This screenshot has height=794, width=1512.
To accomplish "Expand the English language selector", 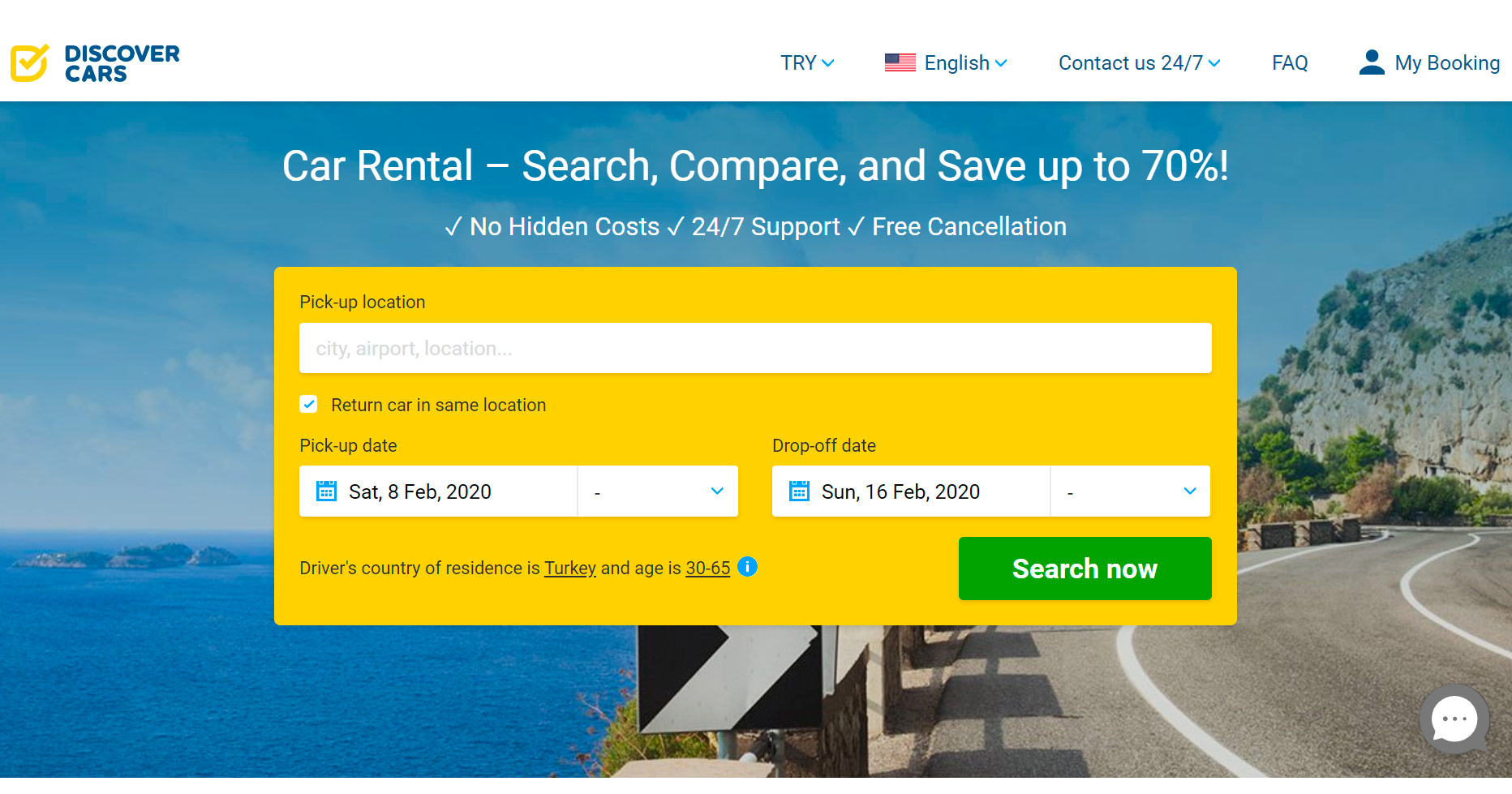I will (x=964, y=62).
